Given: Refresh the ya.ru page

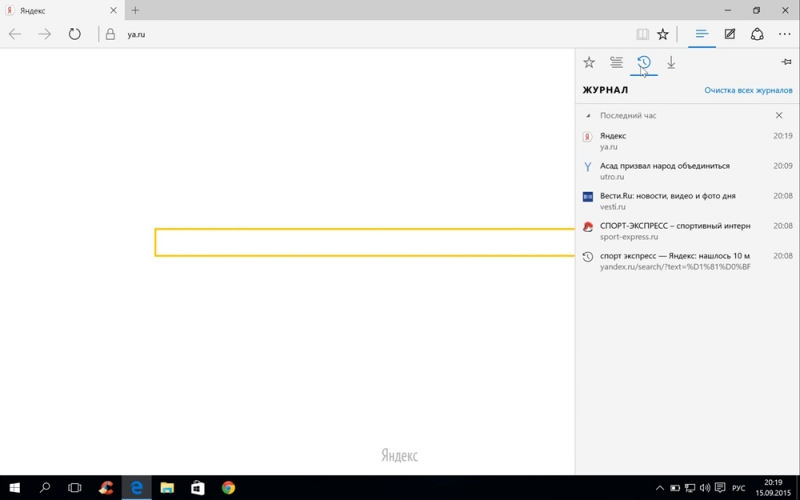Looking at the screenshot, I should click(74, 34).
